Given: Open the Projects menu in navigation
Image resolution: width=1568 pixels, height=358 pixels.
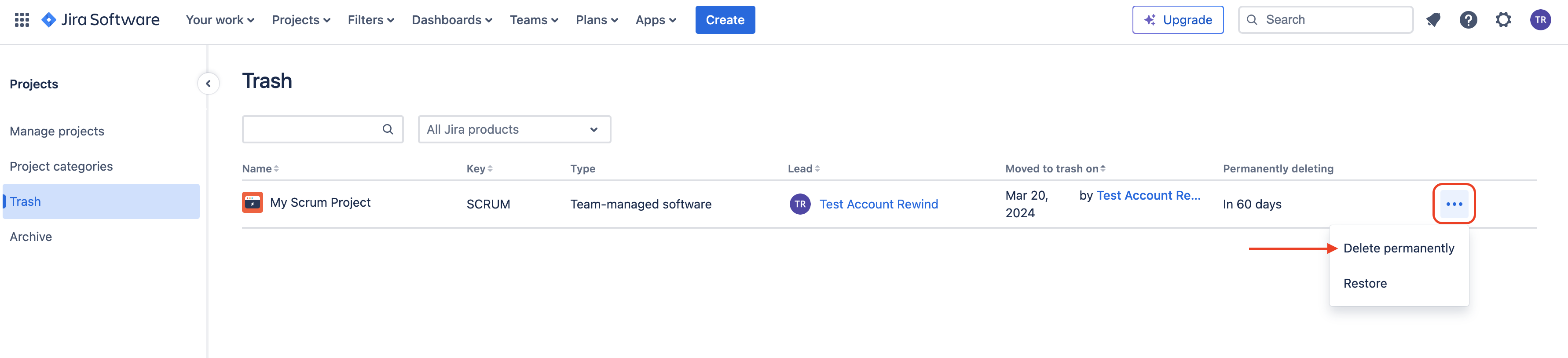Looking at the screenshot, I should click(x=300, y=20).
